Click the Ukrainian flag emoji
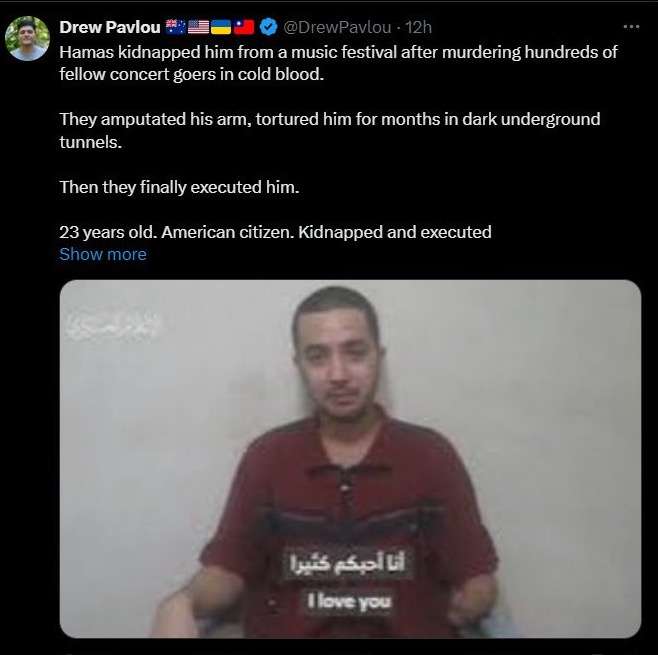This screenshot has height=655, width=658. click(221, 27)
